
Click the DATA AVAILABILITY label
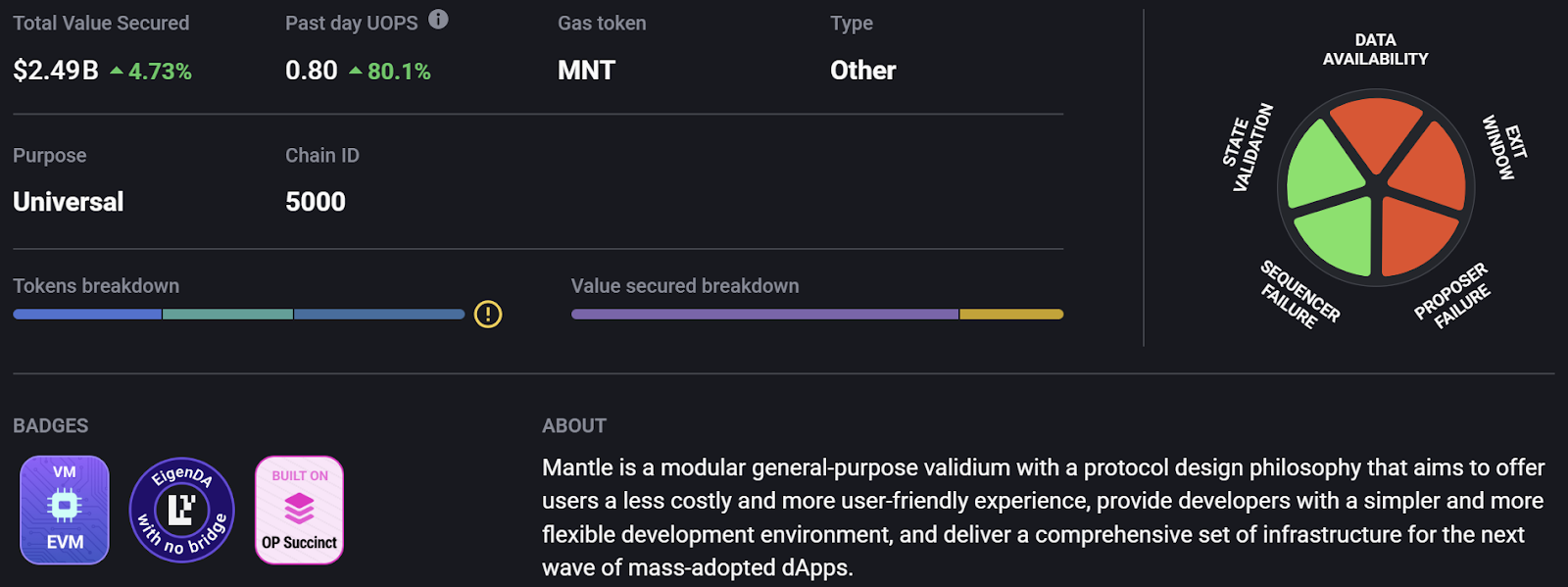click(1375, 49)
